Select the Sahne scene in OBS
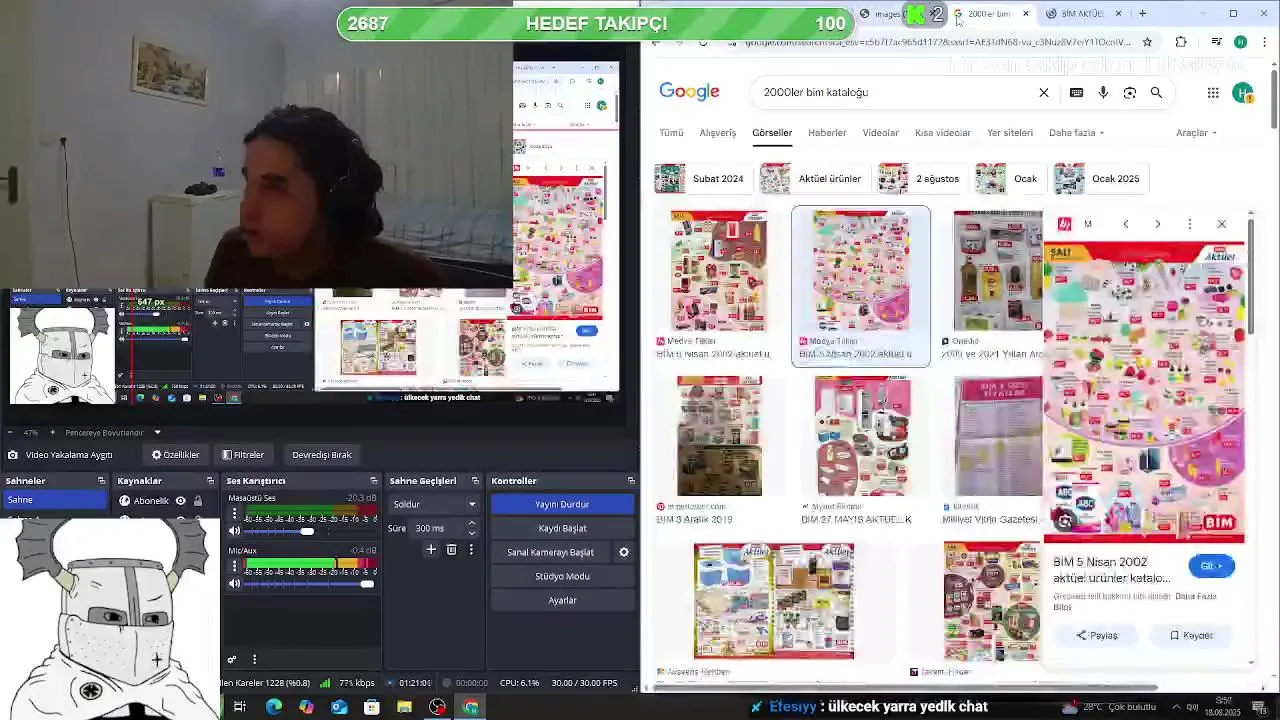The width and height of the screenshot is (1280, 720). (x=53, y=500)
